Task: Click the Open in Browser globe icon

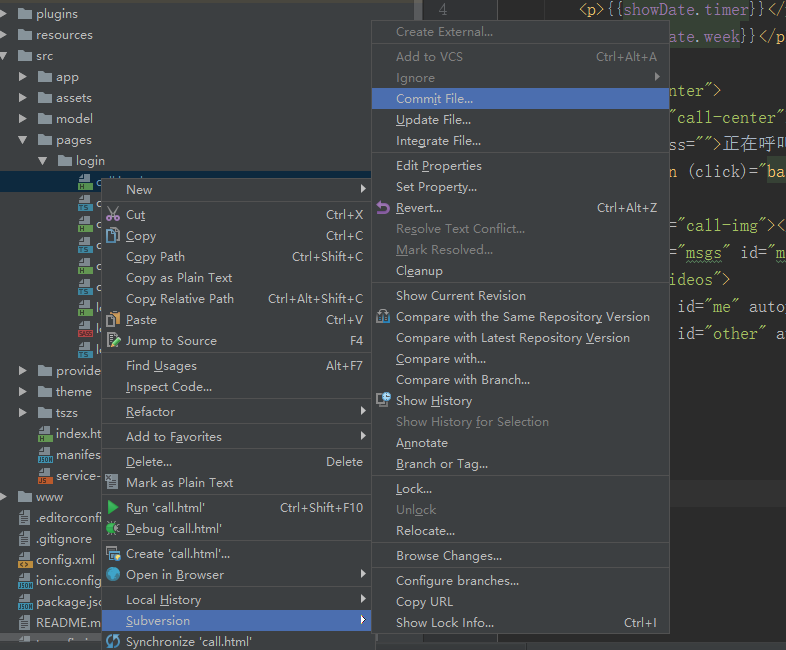Action: pyautogui.click(x=113, y=574)
